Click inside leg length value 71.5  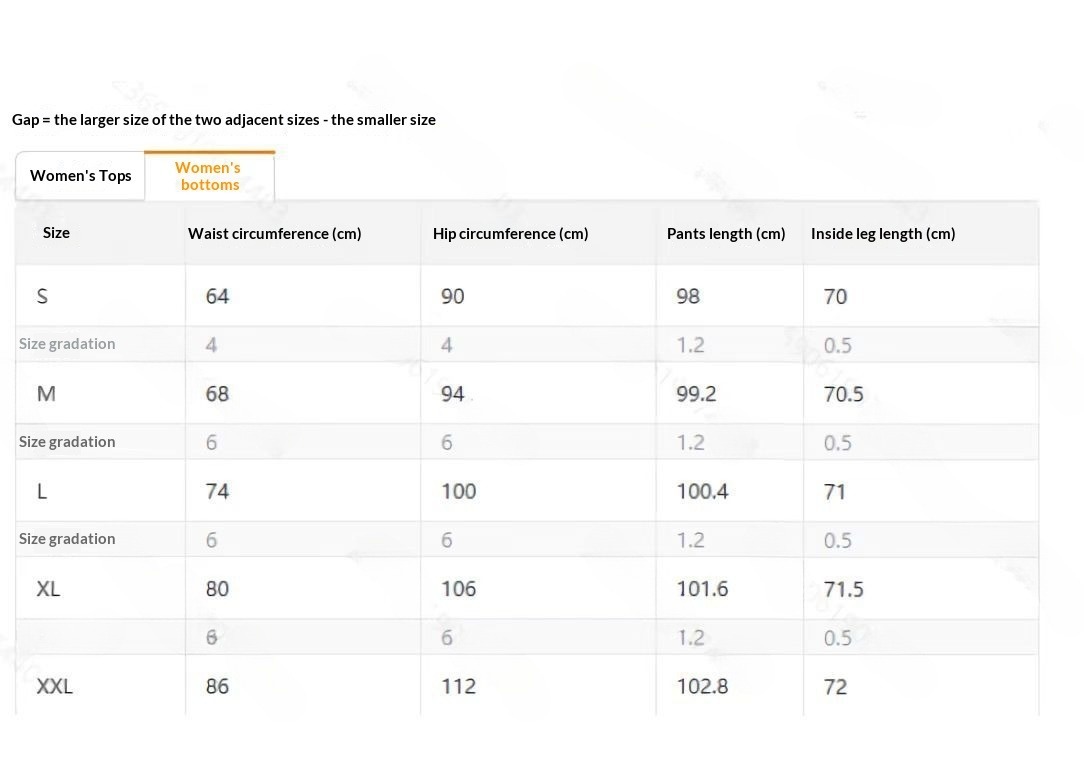tap(843, 589)
